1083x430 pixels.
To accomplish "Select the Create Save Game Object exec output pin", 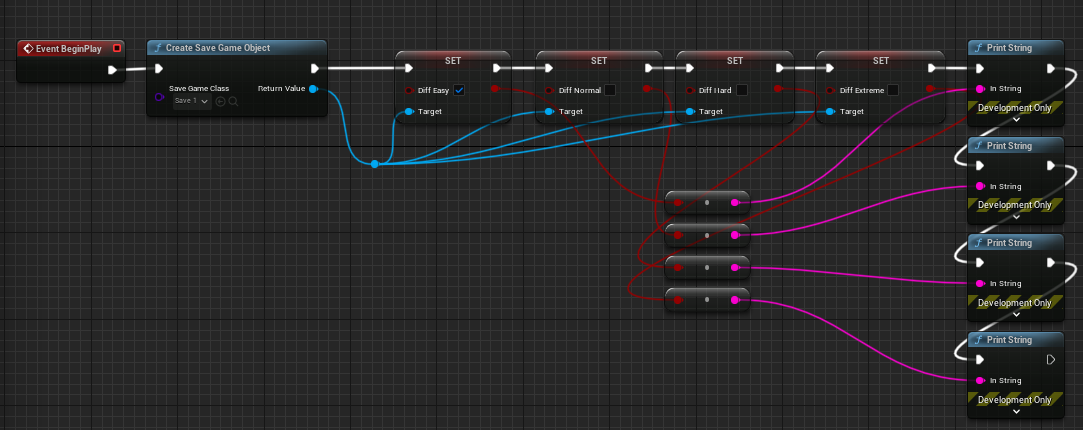I will coord(315,68).
